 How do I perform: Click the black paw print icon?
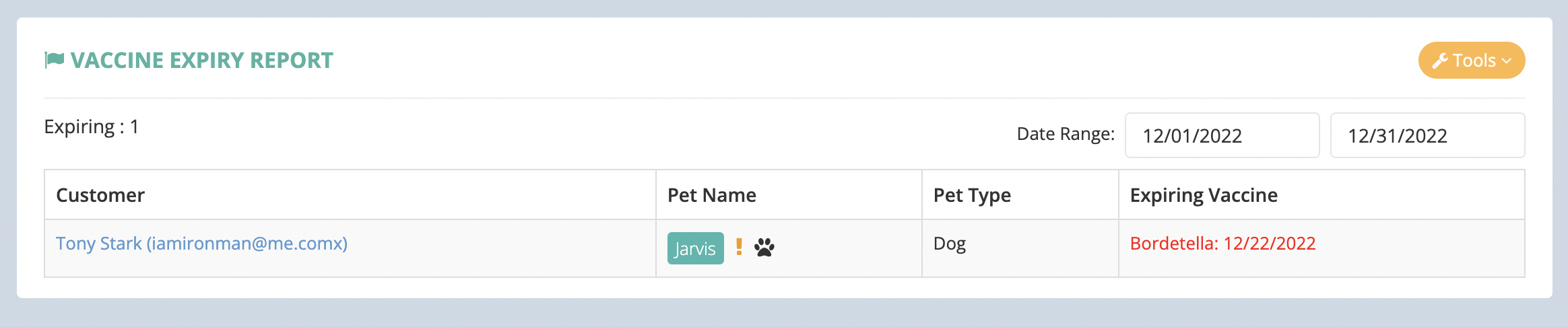tap(764, 248)
